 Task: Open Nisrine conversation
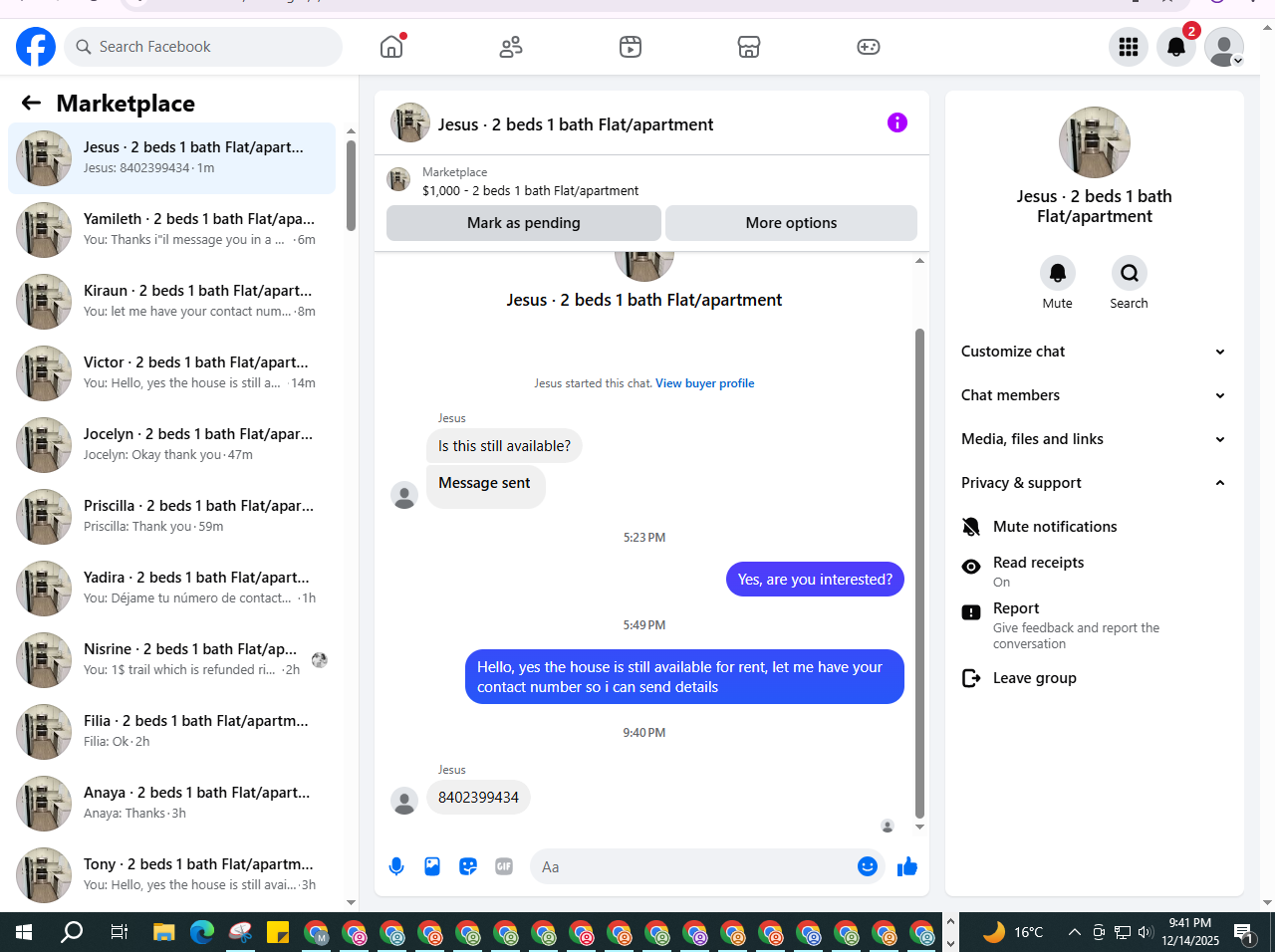(x=171, y=660)
